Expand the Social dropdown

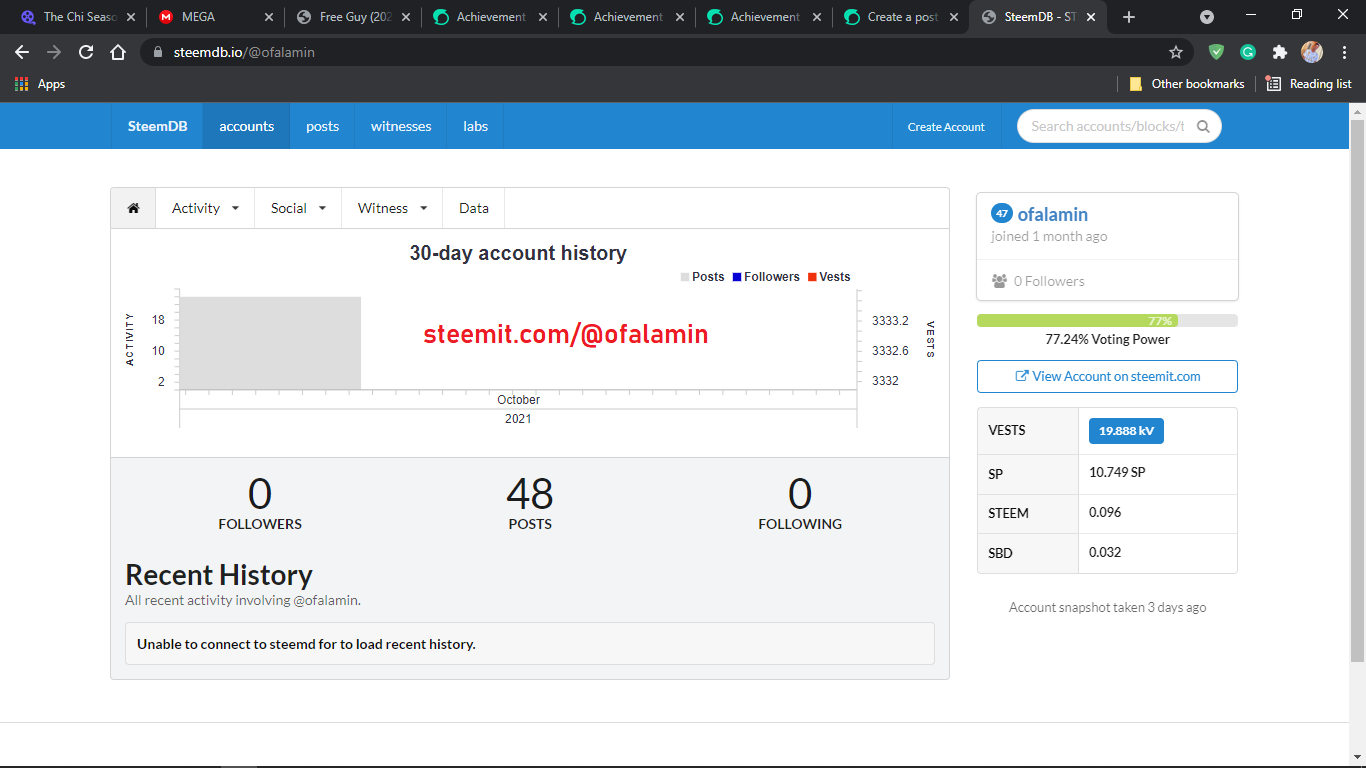click(298, 208)
